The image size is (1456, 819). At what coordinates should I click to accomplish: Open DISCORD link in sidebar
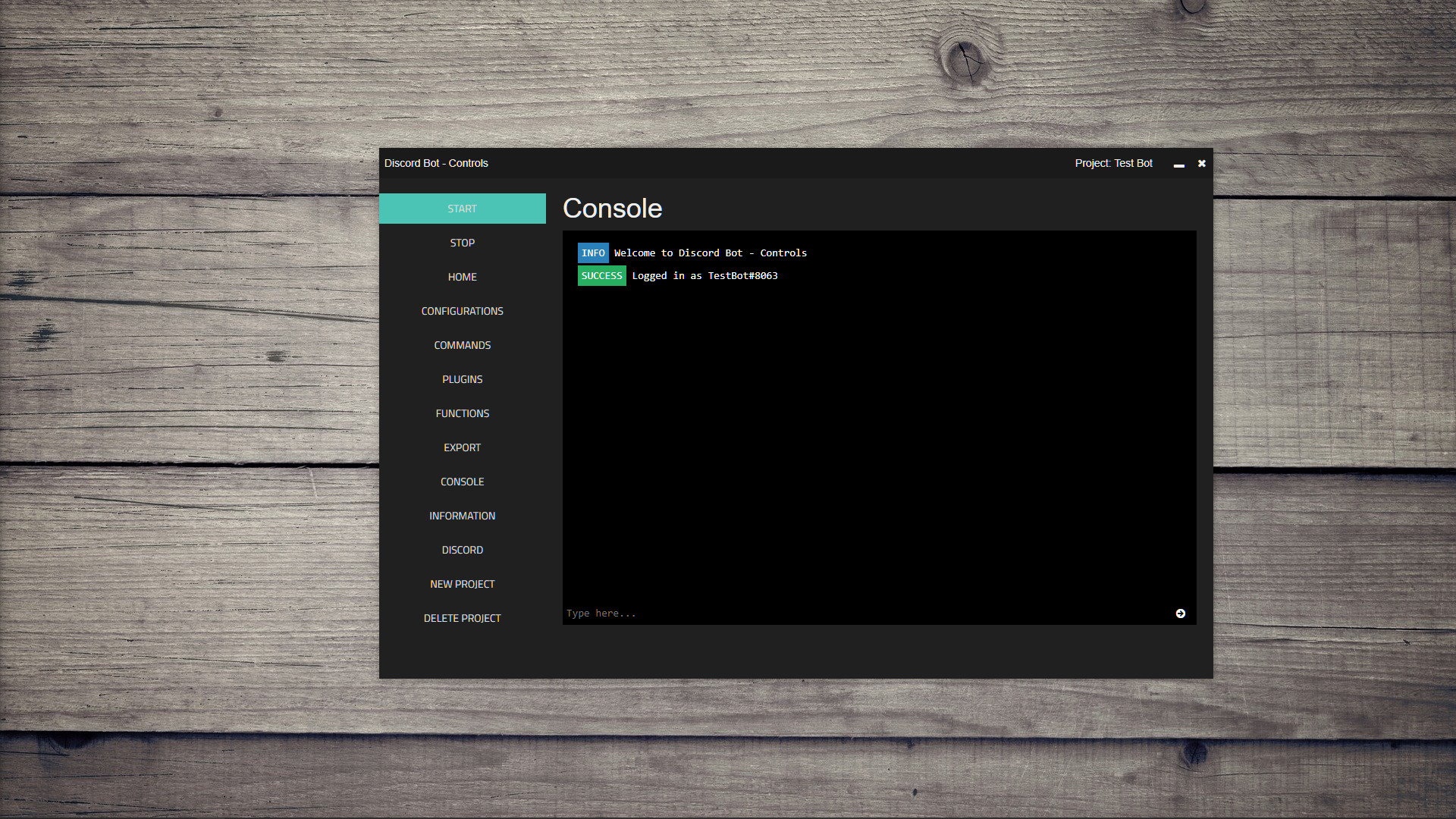coord(463,550)
